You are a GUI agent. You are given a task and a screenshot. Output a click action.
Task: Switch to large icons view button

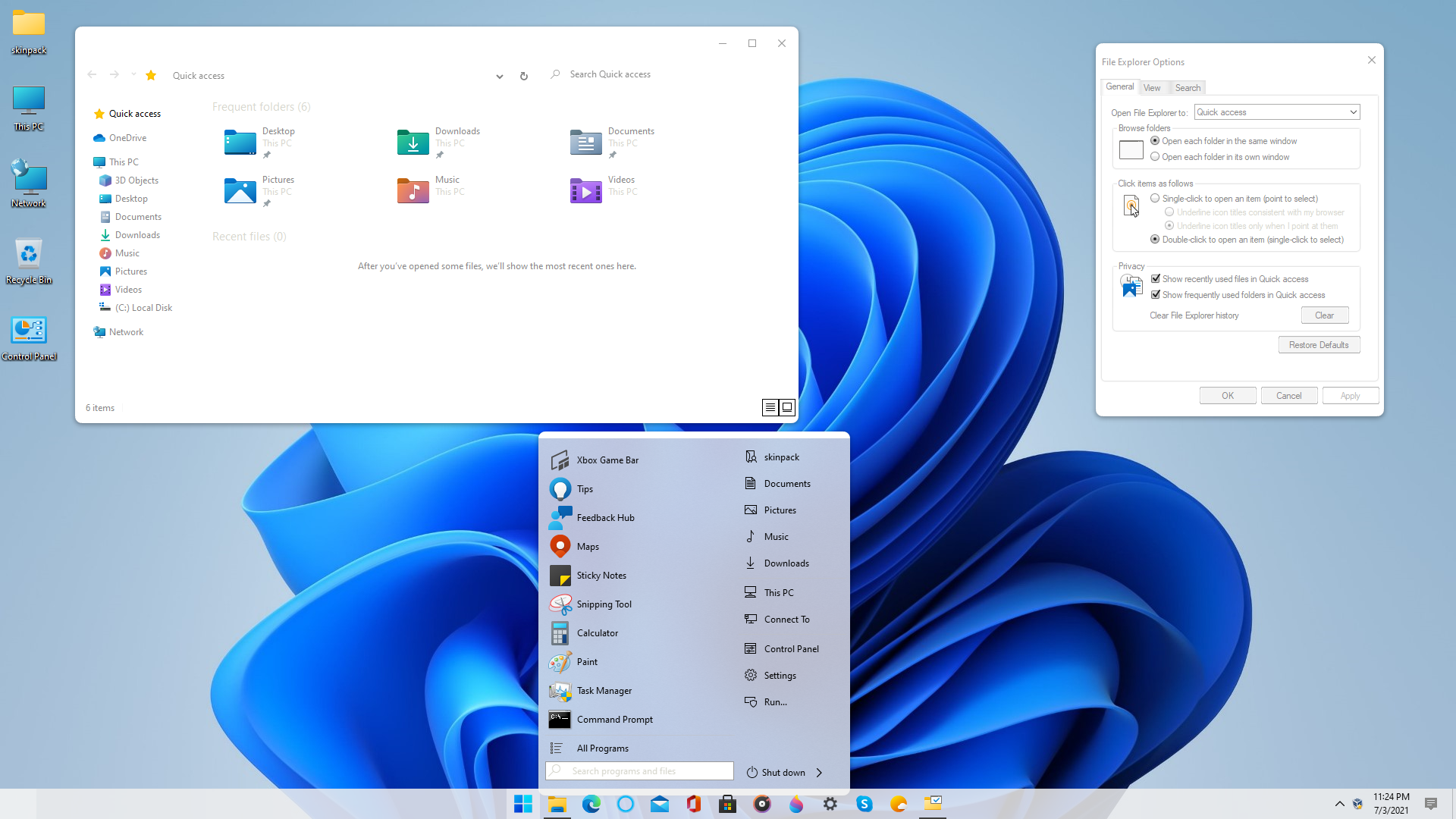787,408
